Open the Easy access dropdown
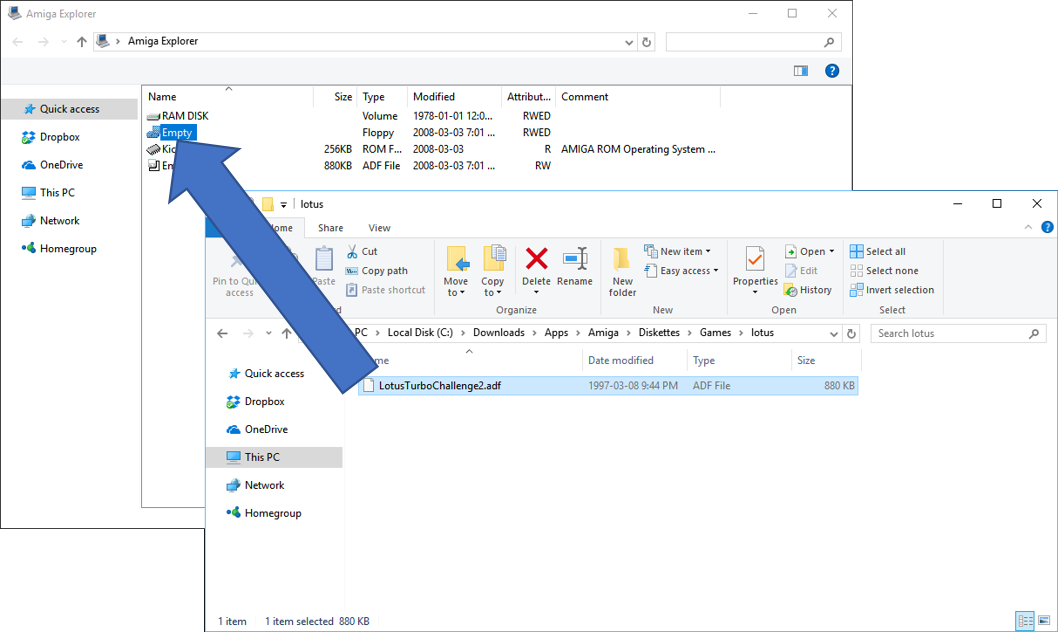This screenshot has height=632, width=1058. pyautogui.click(x=681, y=270)
